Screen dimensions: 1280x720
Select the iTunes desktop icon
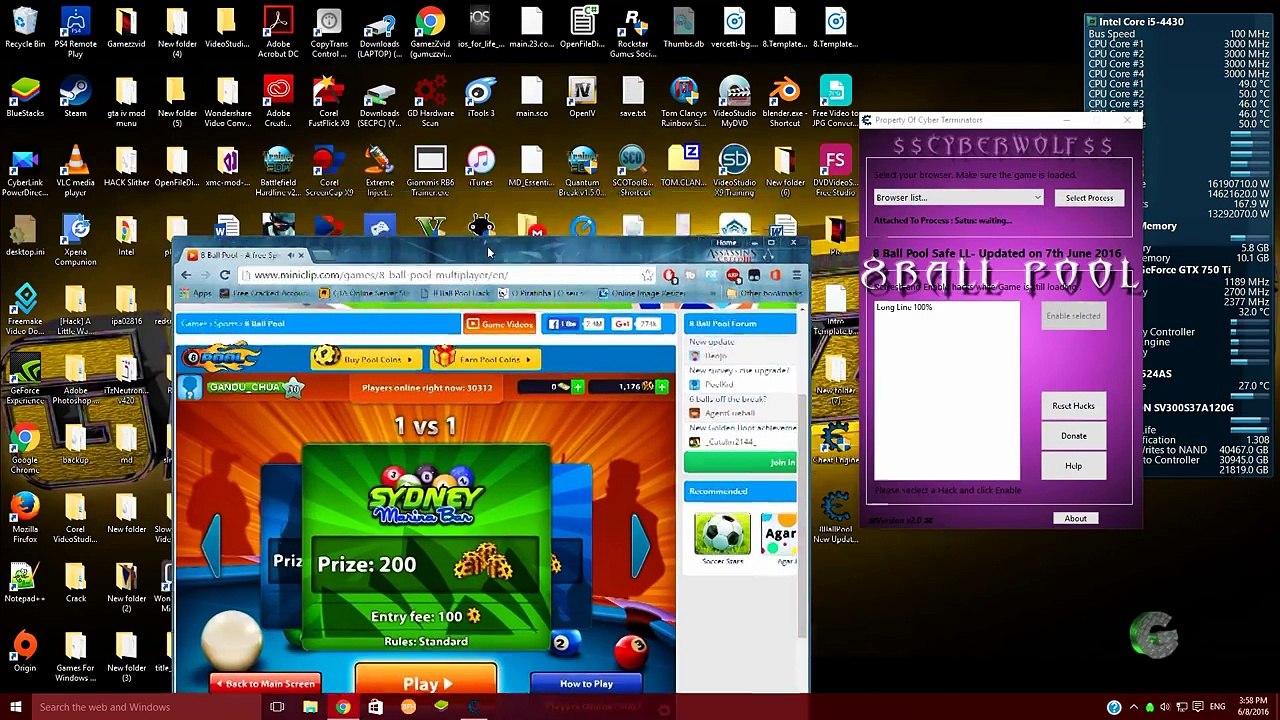click(481, 166)
